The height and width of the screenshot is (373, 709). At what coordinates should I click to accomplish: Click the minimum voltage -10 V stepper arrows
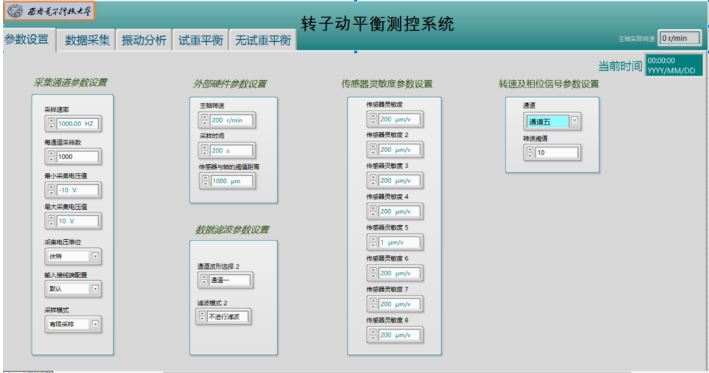[x=51, y=190]
